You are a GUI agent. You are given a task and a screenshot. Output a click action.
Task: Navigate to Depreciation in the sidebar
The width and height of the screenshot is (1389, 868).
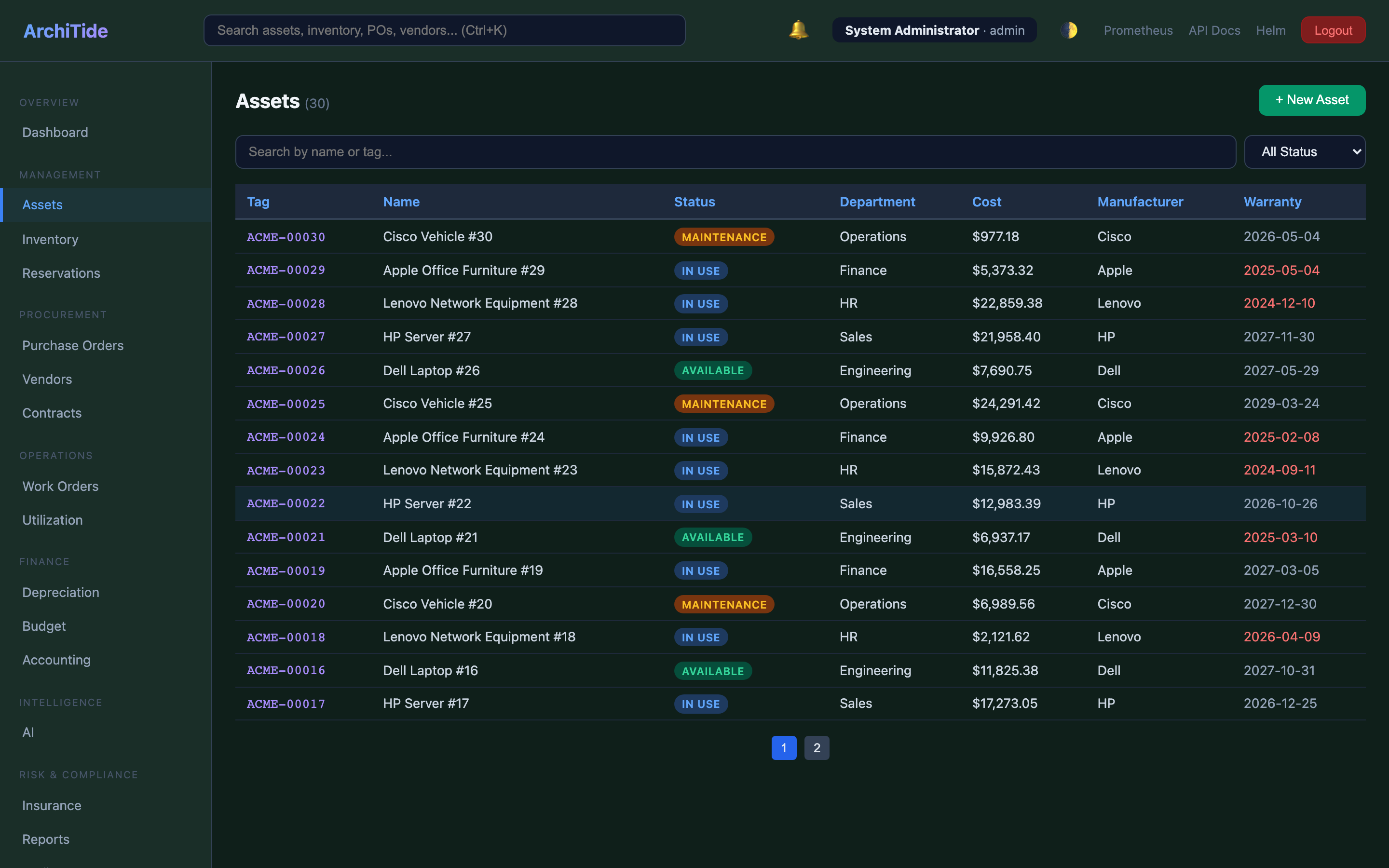(60, 592)
